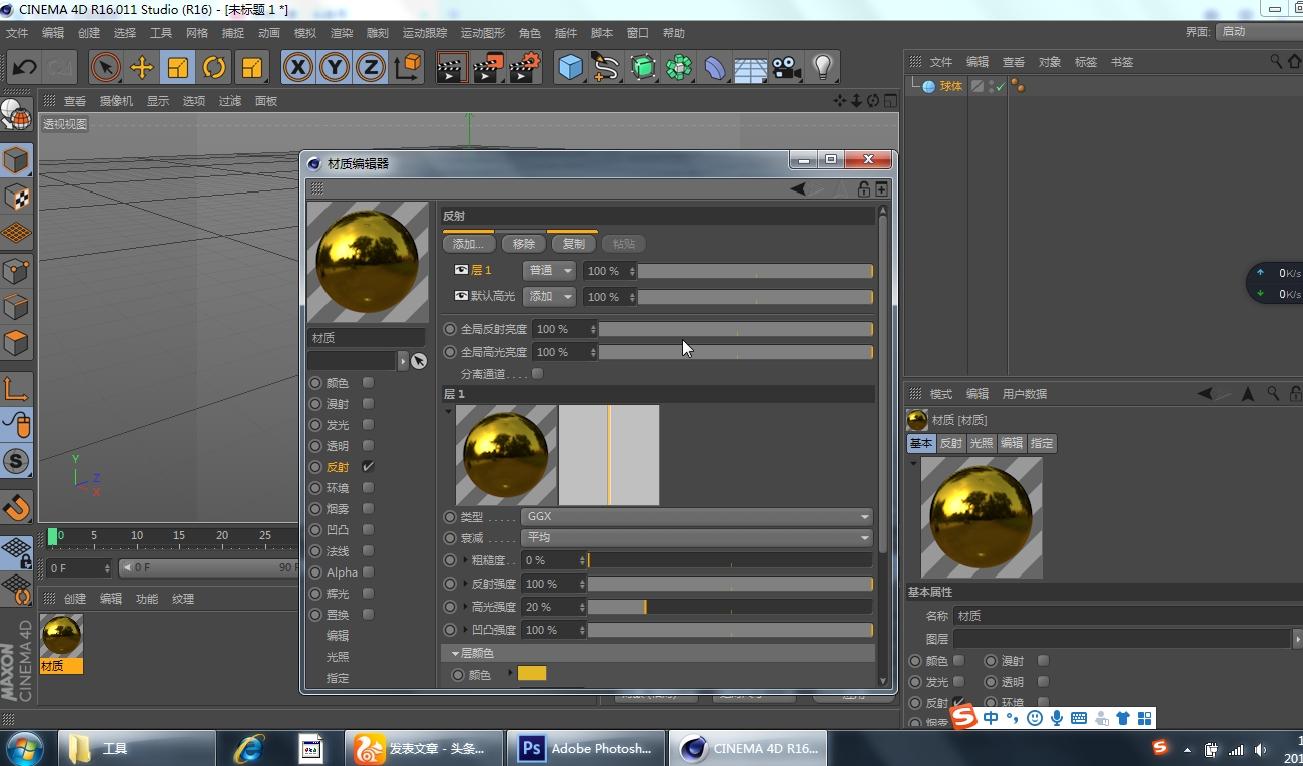Add a Light object
Image resolution: width=1303 pixels, height=766 pixels.
tap(823, 68)
